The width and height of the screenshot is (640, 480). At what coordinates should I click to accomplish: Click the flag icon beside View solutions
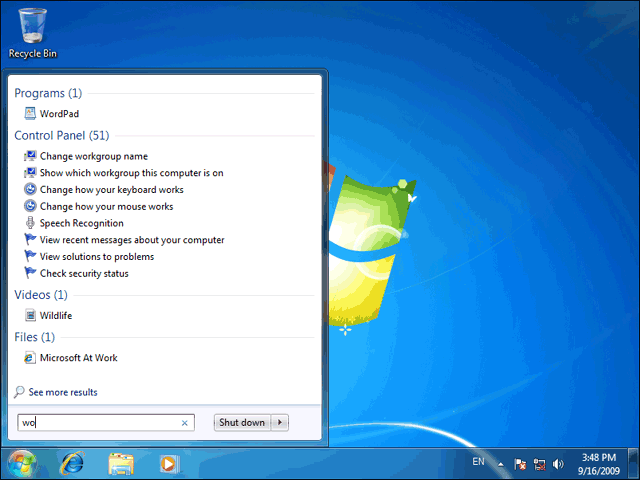click(x=30, y=256)
